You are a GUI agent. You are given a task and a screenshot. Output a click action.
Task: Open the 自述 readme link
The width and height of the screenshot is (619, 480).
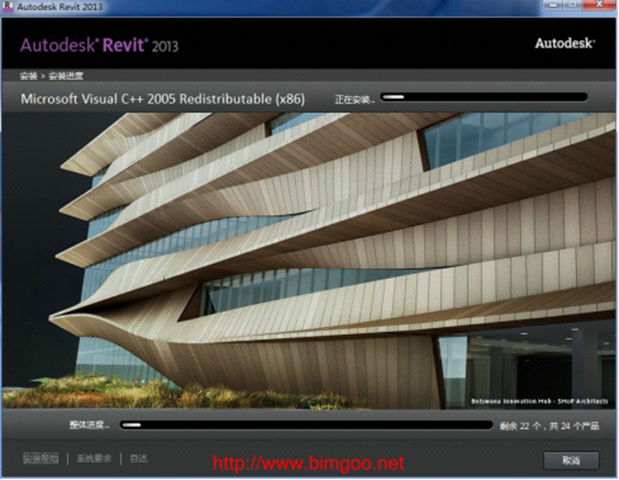coord(139,458)
